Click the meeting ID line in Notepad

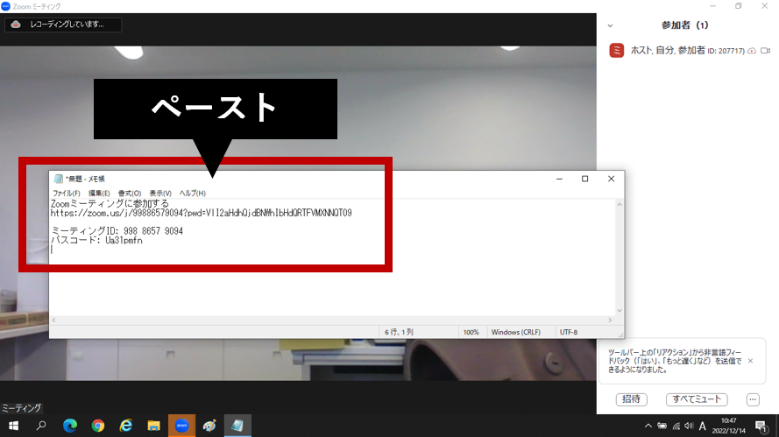point(117,231)
